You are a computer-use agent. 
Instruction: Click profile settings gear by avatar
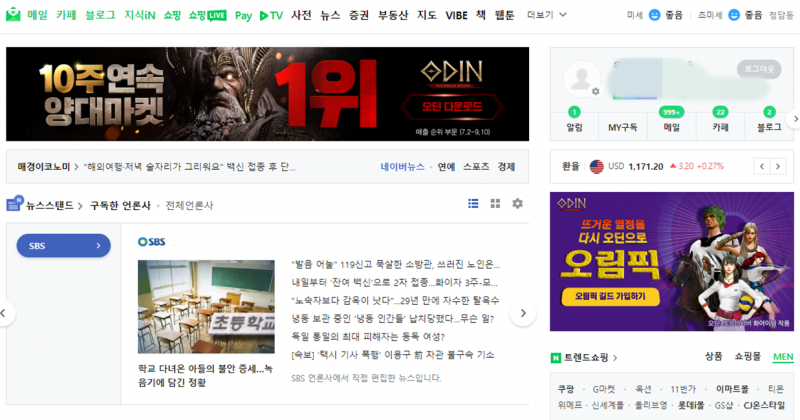[595, 91]
